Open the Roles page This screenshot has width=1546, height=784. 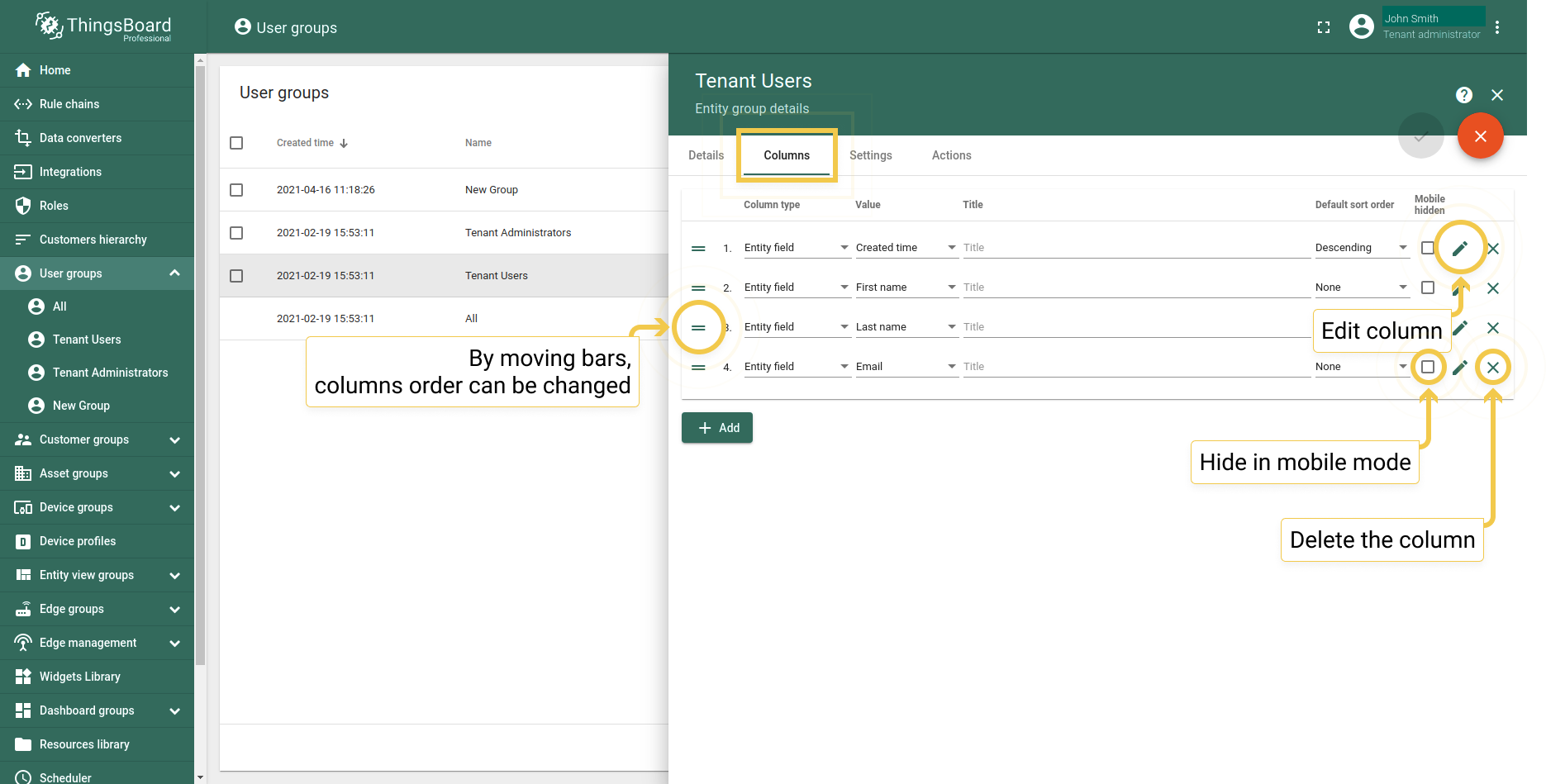[x=97, y=206]
